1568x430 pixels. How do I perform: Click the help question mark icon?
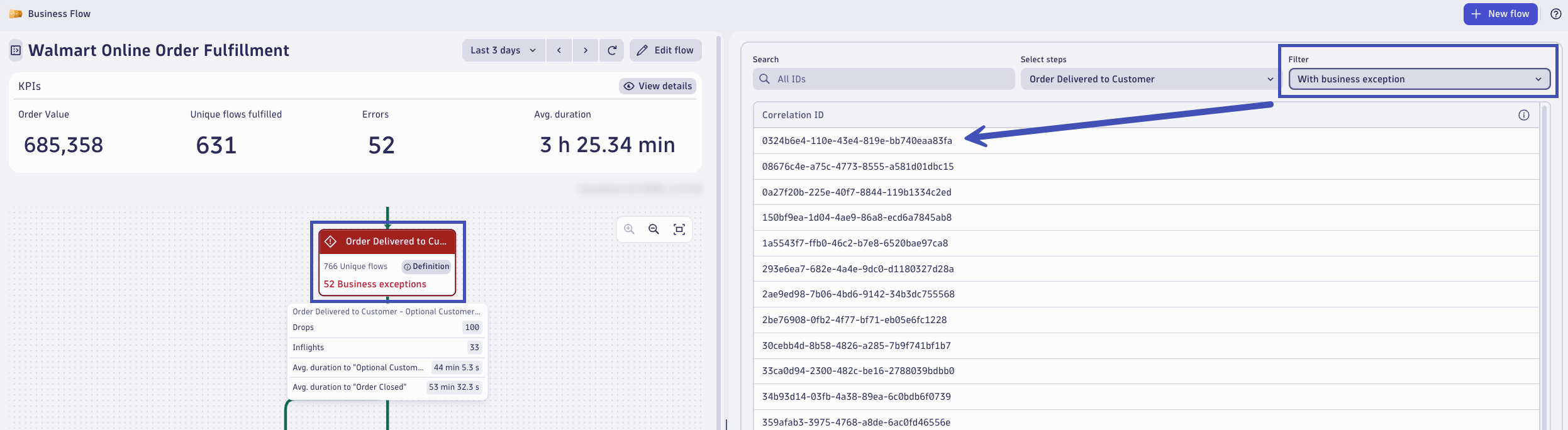(1555, 14)
